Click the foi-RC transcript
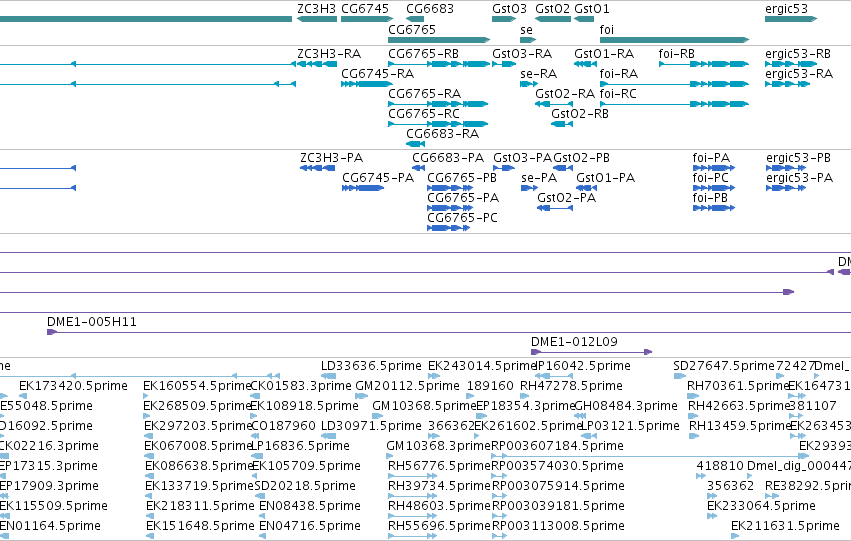 [x=674, y=104]
